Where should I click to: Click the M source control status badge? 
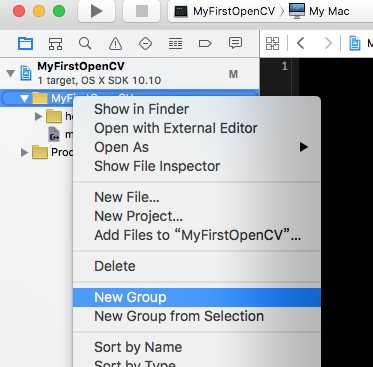[233, 74]
